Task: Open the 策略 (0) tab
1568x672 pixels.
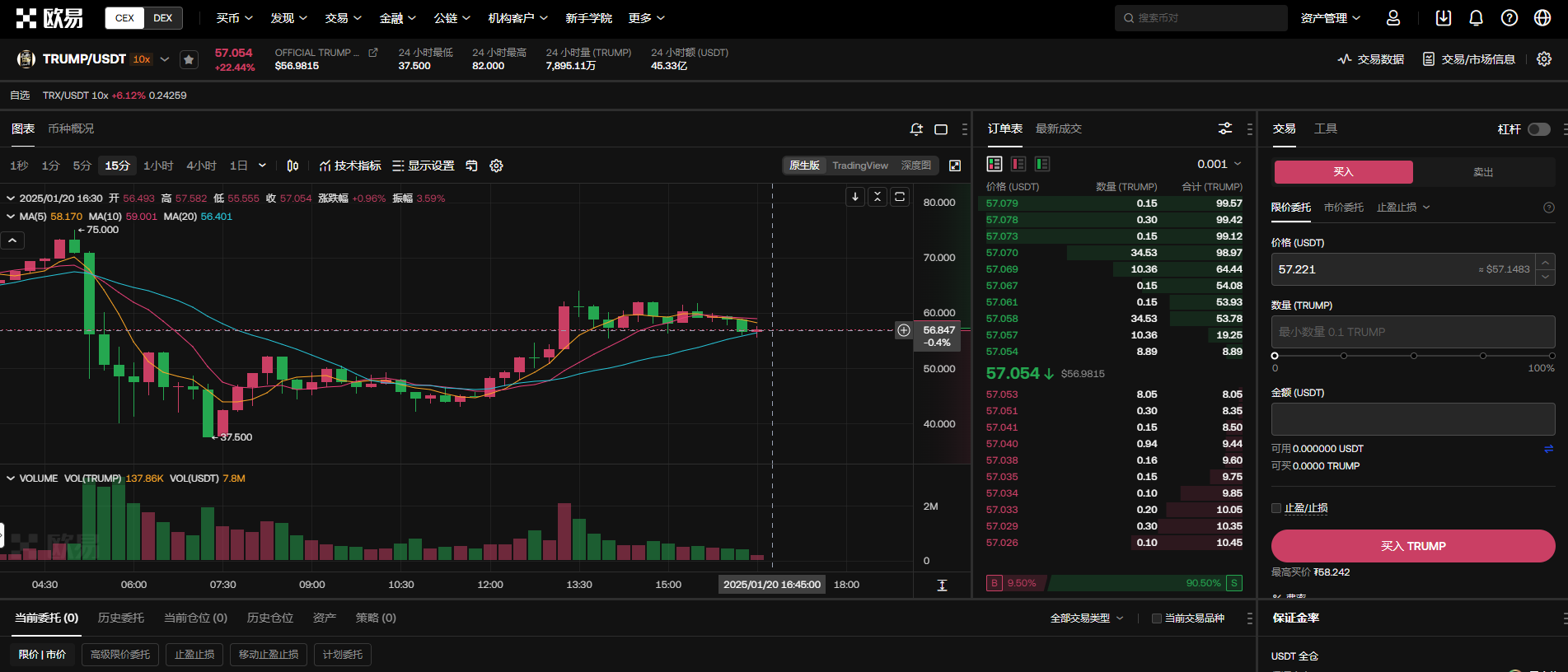Action: (x=376, y=618)
